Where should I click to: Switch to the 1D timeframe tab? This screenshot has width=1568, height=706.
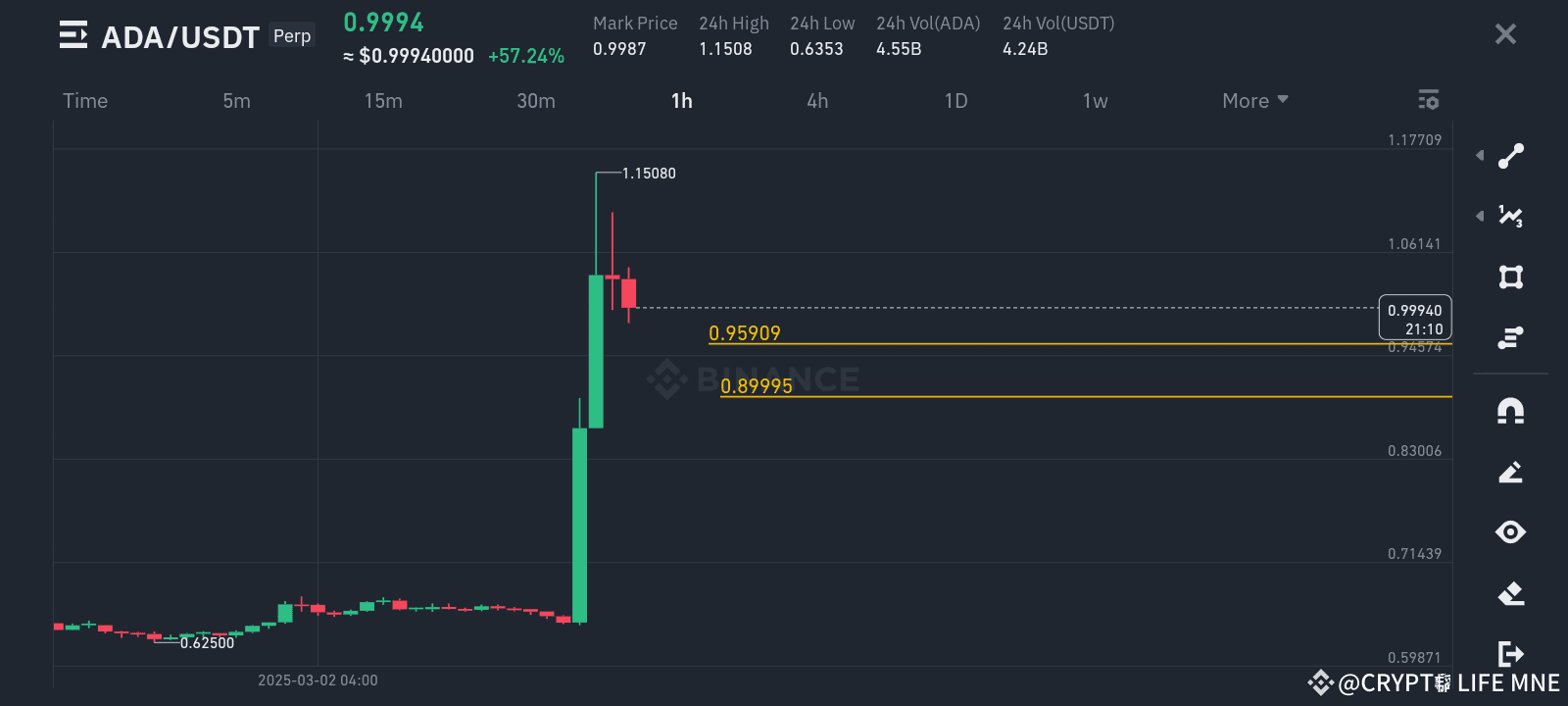pyautogui.click(x=955, y=100)
